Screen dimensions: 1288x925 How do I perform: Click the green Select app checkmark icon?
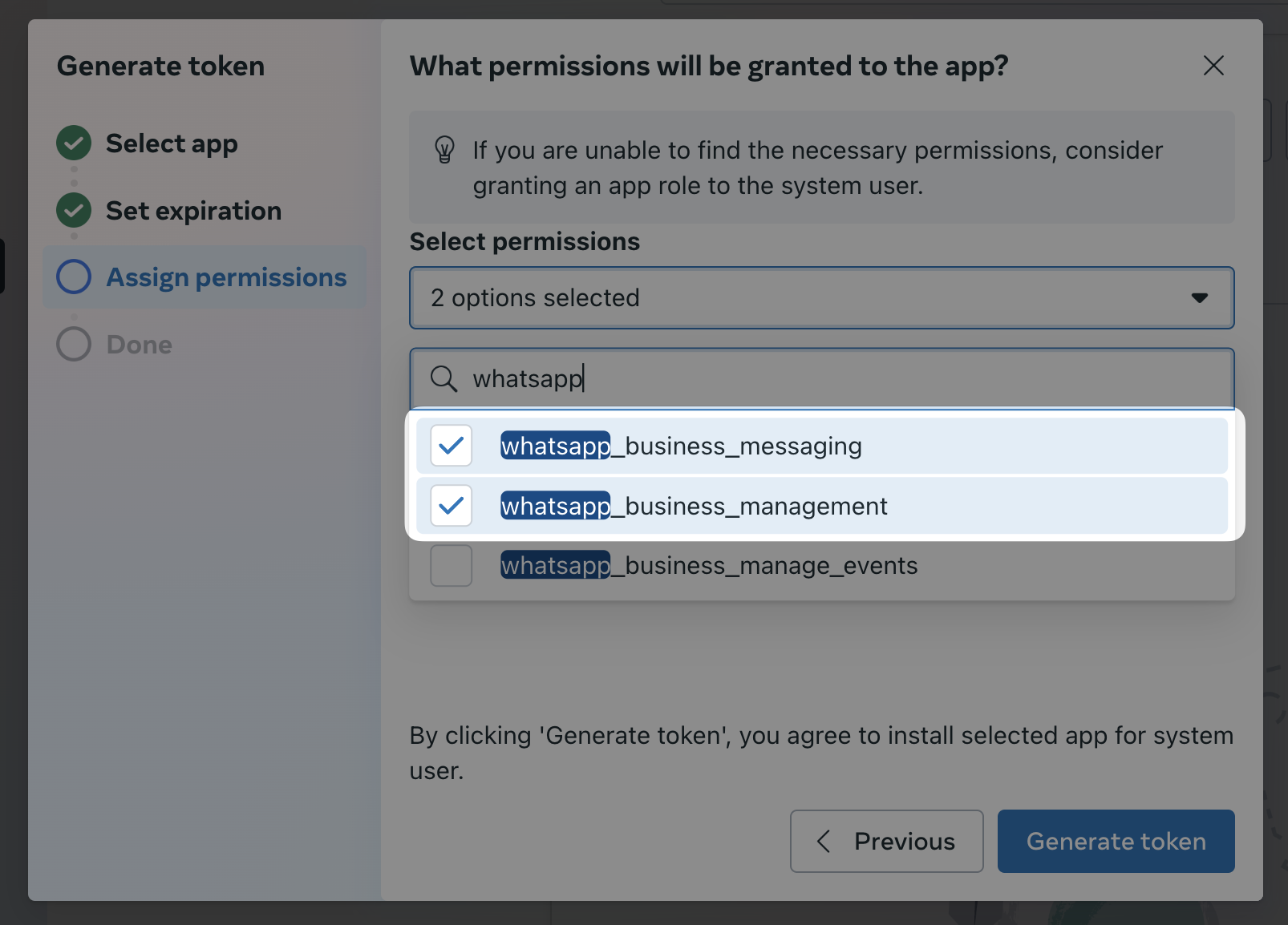coord(74,143)
